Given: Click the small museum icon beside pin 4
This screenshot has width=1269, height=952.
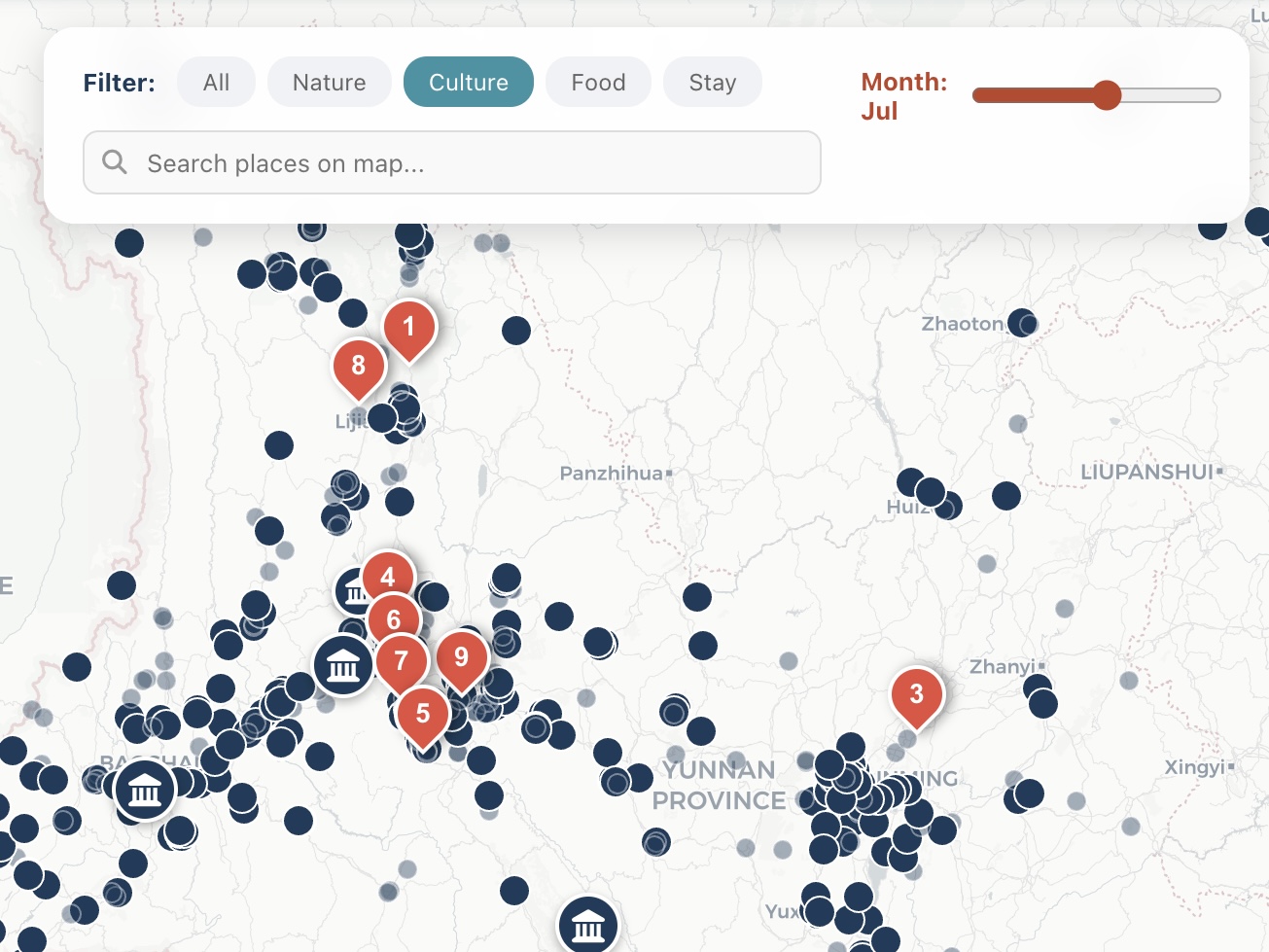Looking at the screenshot, I should point(352,591).
